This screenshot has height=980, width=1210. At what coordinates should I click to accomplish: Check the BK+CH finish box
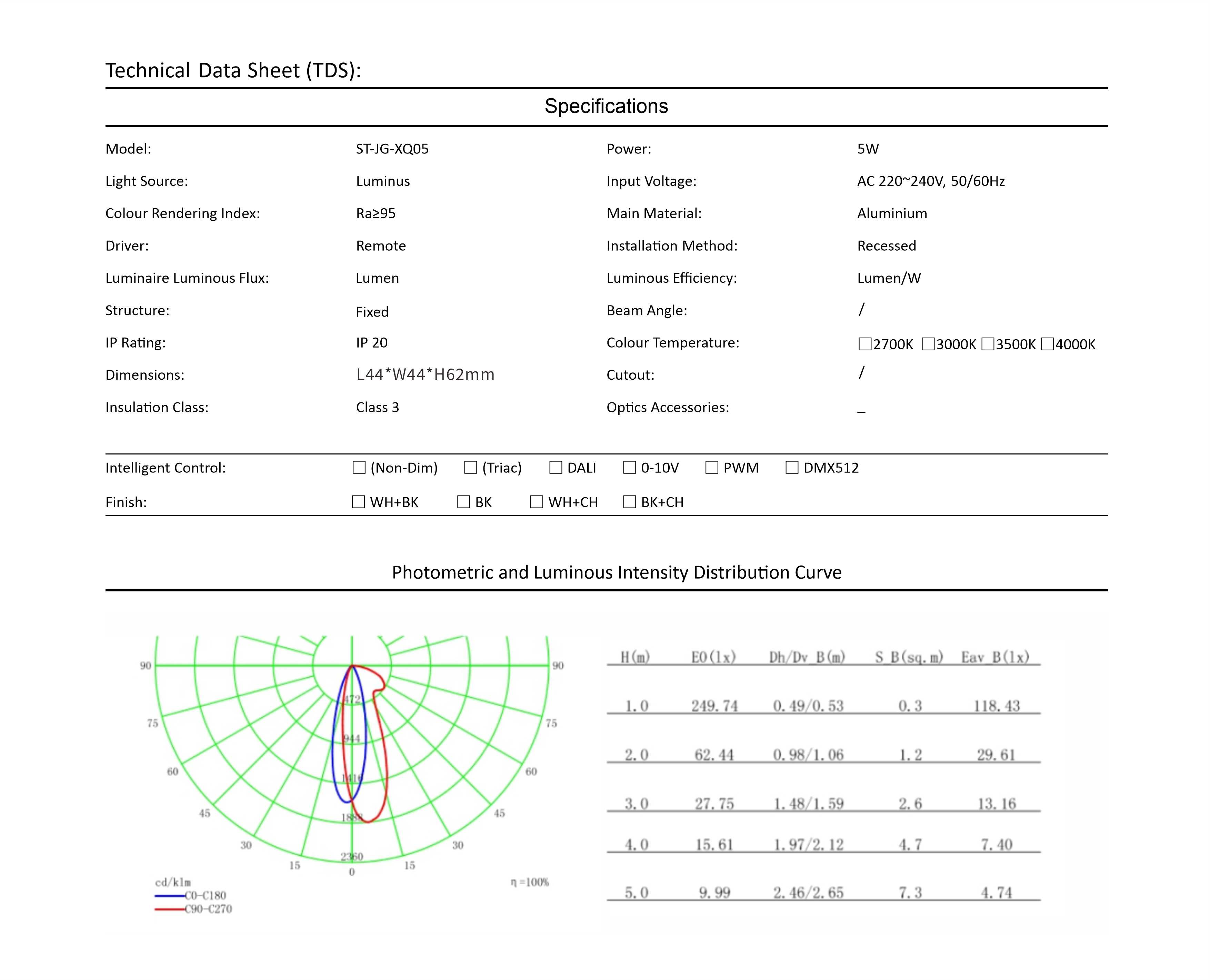629,502
